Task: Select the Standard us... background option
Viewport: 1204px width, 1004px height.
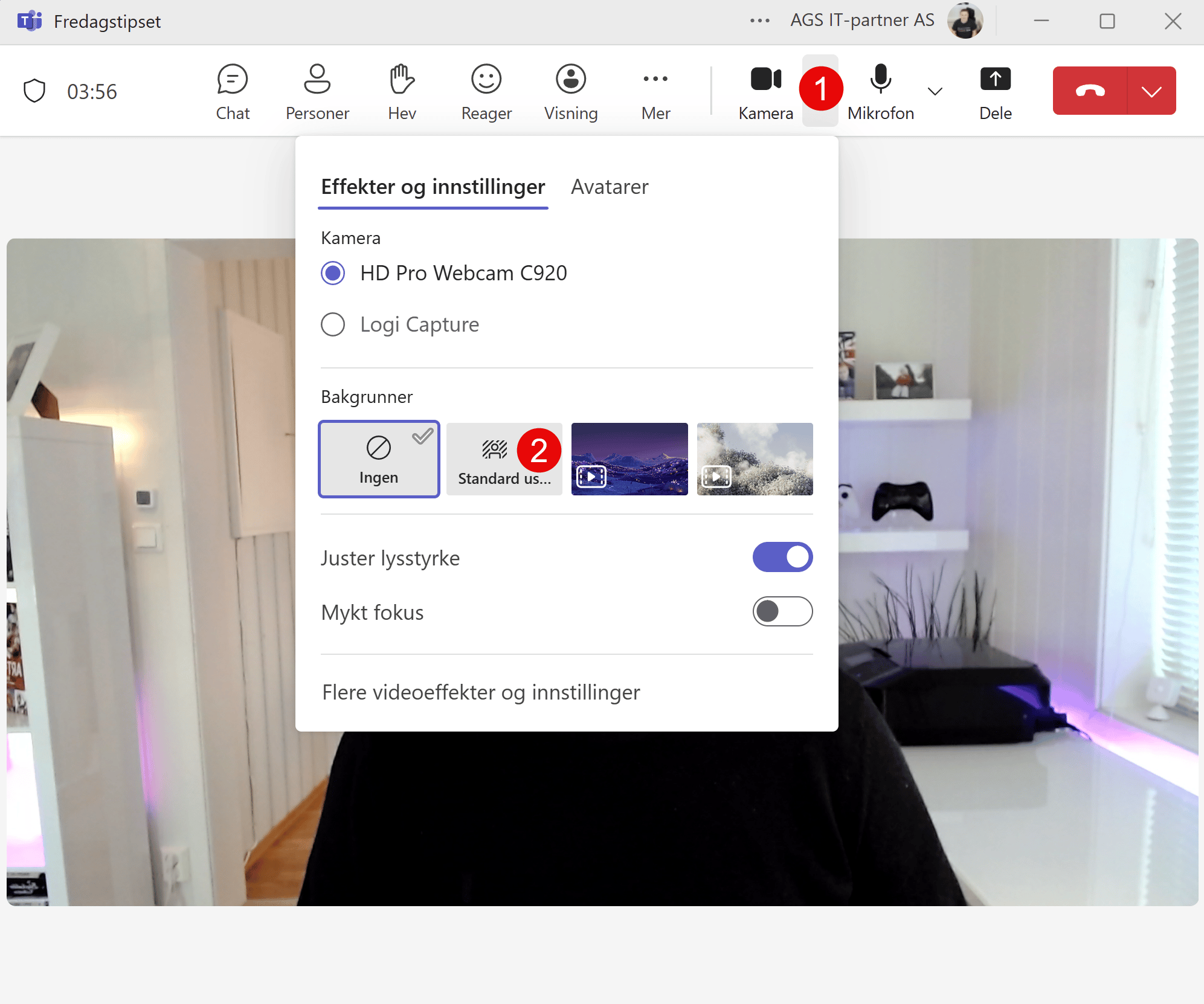Action: click(503, 459)
